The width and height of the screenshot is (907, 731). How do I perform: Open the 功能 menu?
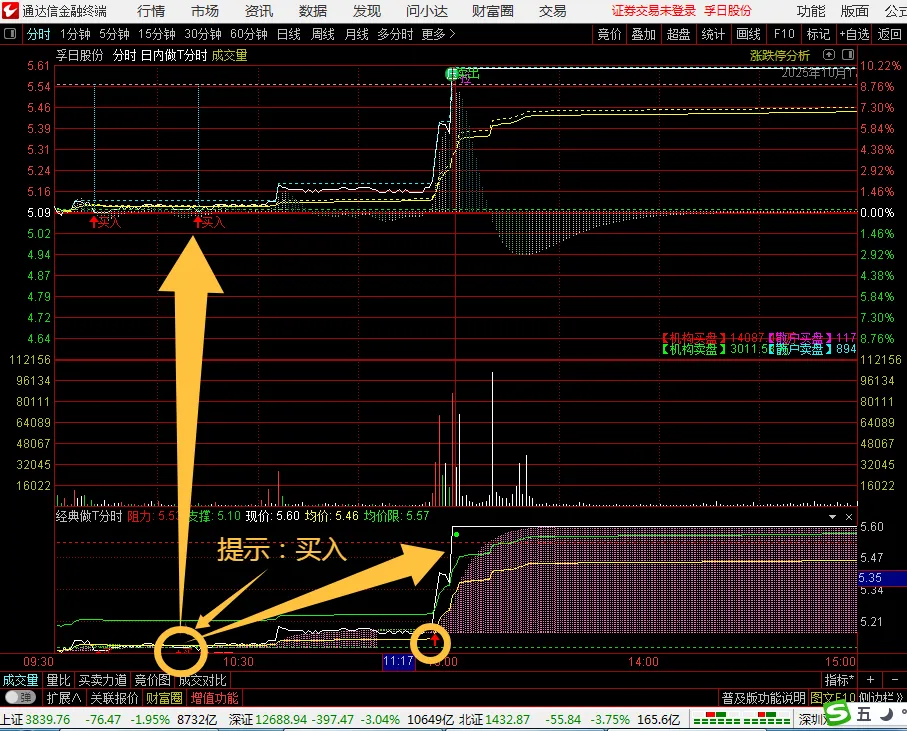[810, 11]
